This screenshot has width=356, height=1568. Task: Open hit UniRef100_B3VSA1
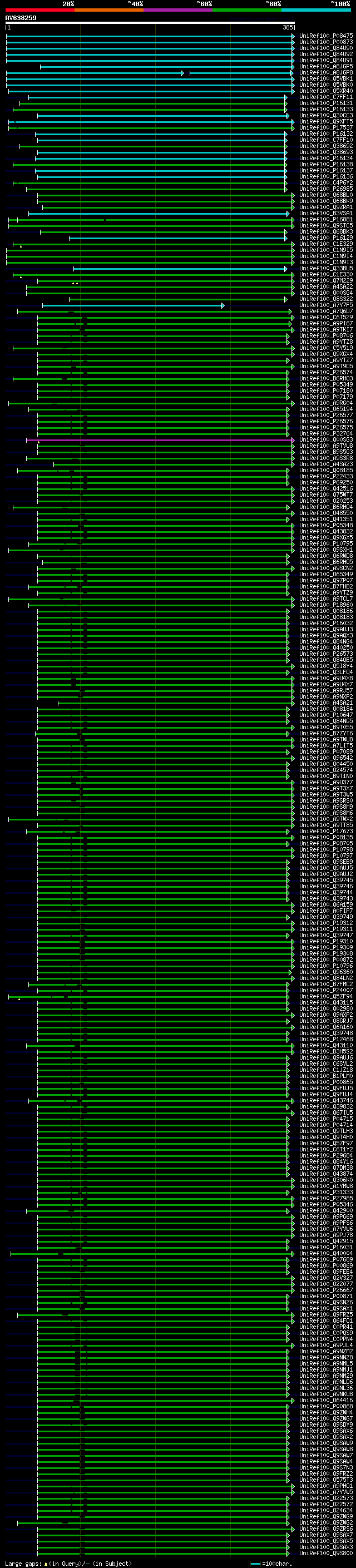[325, 214]
